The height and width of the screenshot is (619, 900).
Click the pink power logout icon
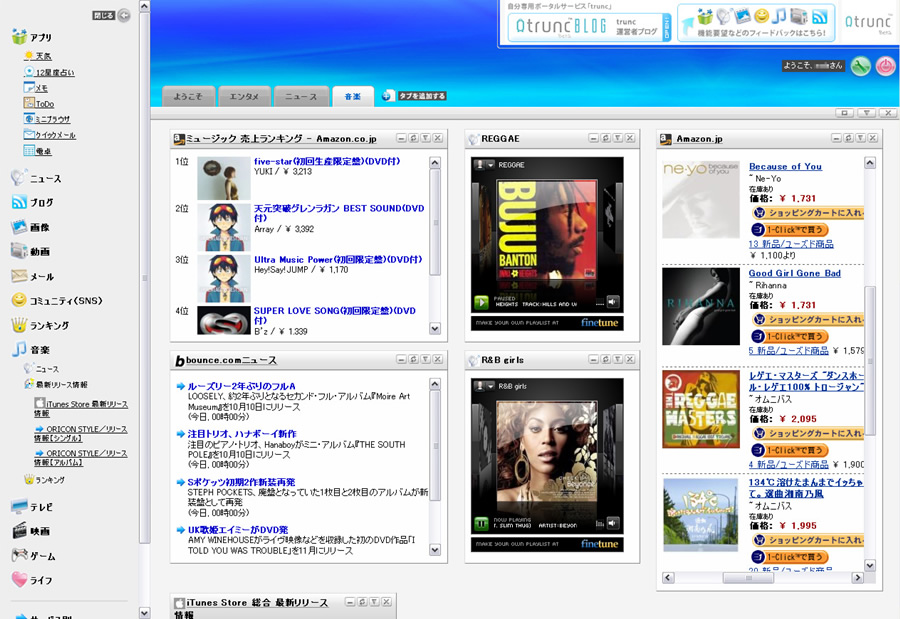pyautogui.click(x=885, y=67)
